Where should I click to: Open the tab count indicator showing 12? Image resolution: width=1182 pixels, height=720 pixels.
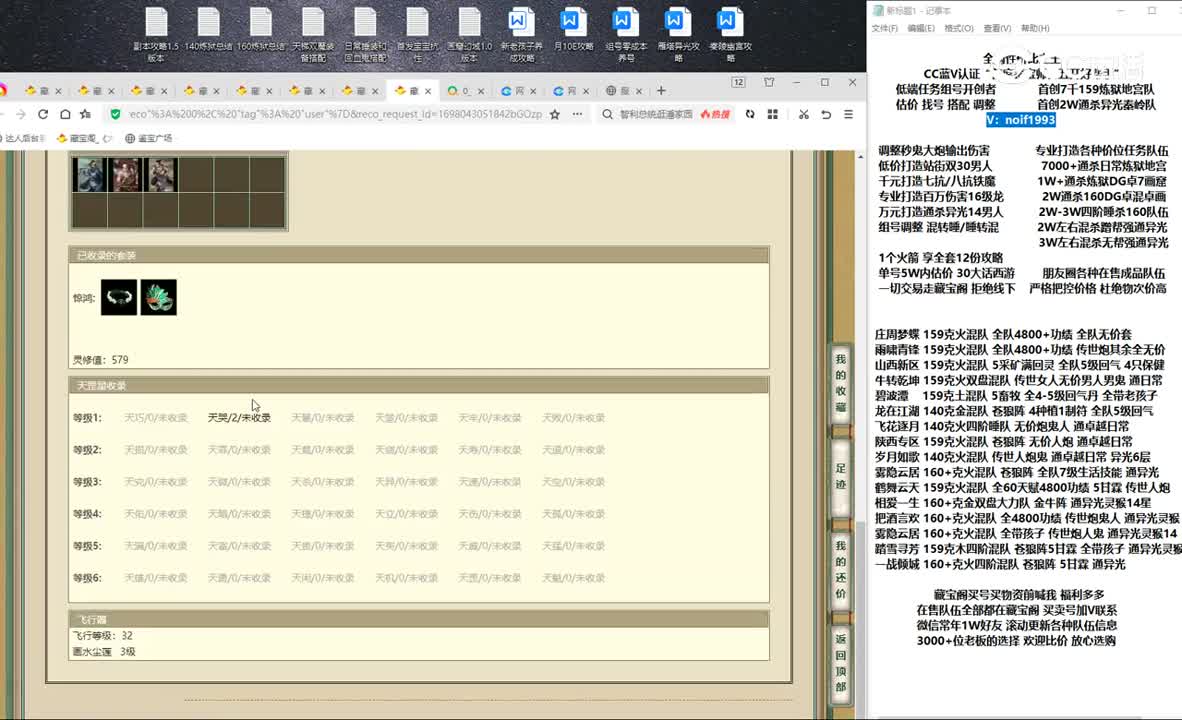[738, 82]
